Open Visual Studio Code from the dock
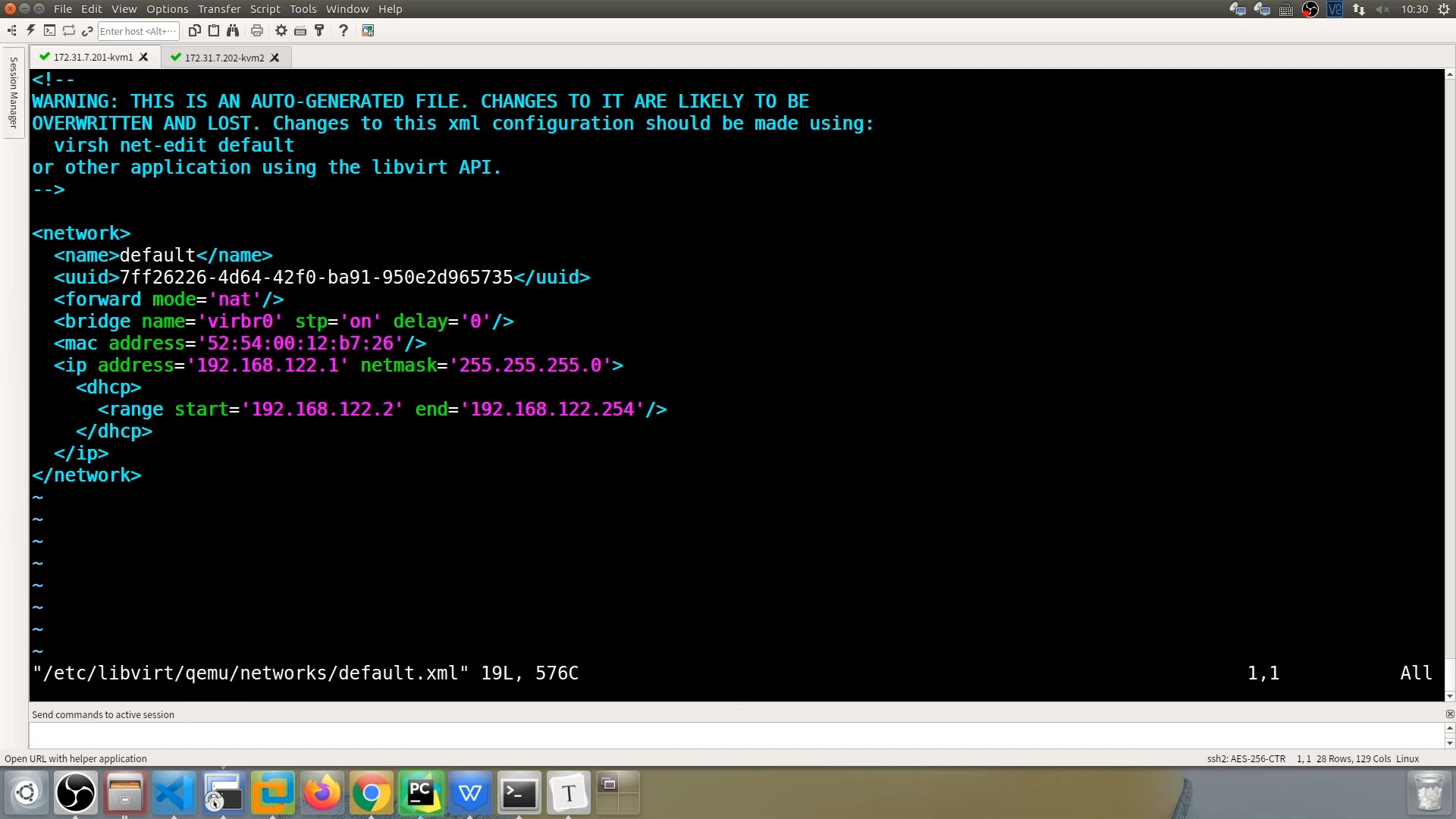Viewport: 1456px width, 819px height. (x=174, y=793)
